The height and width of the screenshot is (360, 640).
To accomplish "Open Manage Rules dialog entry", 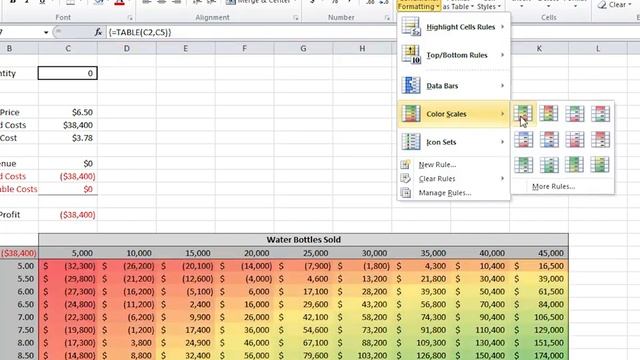I will click(x=453, y=193).
